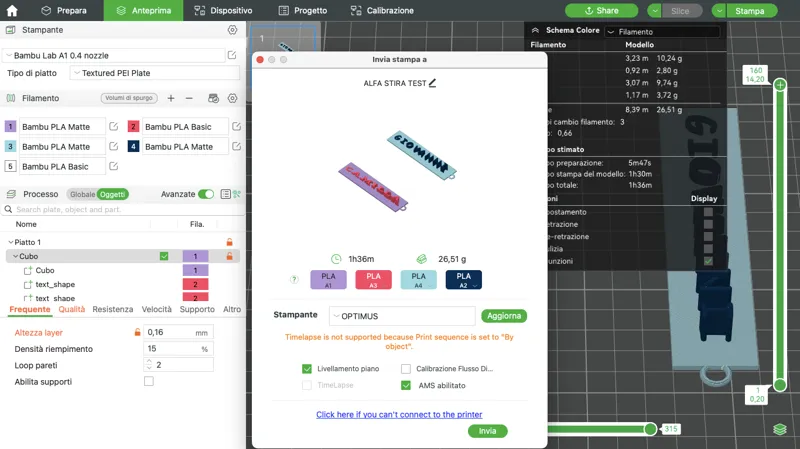Collapse the Cubo tree node
The image size is (800, 449).
pyautogui.click(x=15, y=256)
